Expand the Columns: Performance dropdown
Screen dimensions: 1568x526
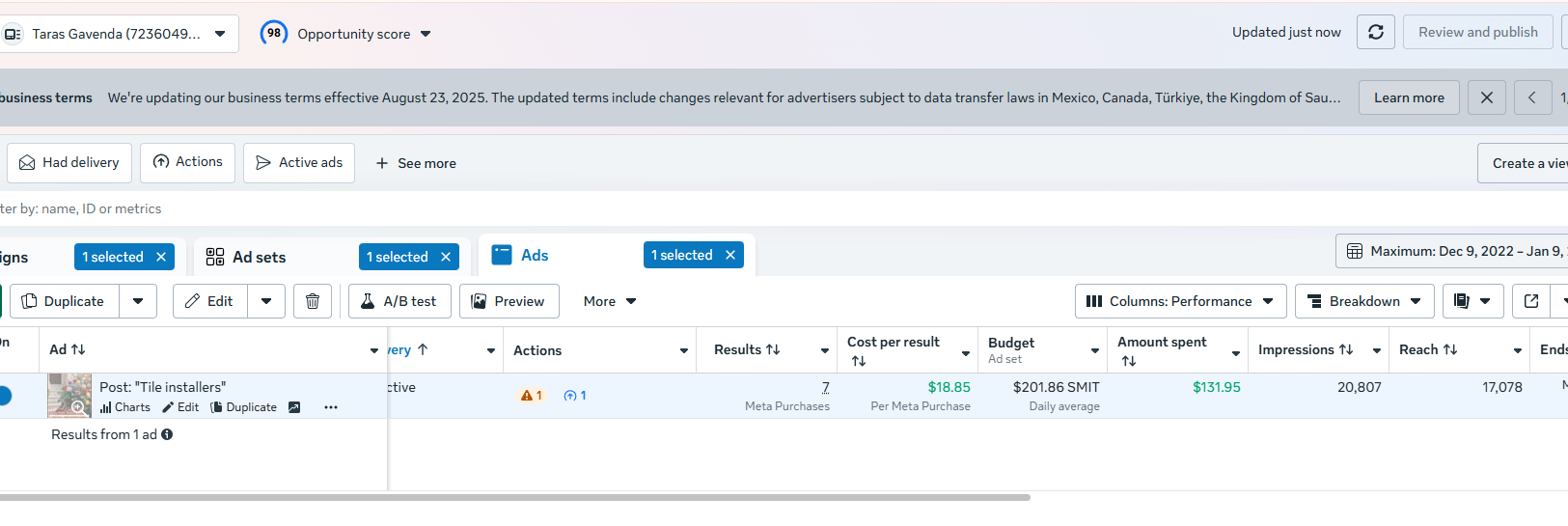coord(1180,301)
